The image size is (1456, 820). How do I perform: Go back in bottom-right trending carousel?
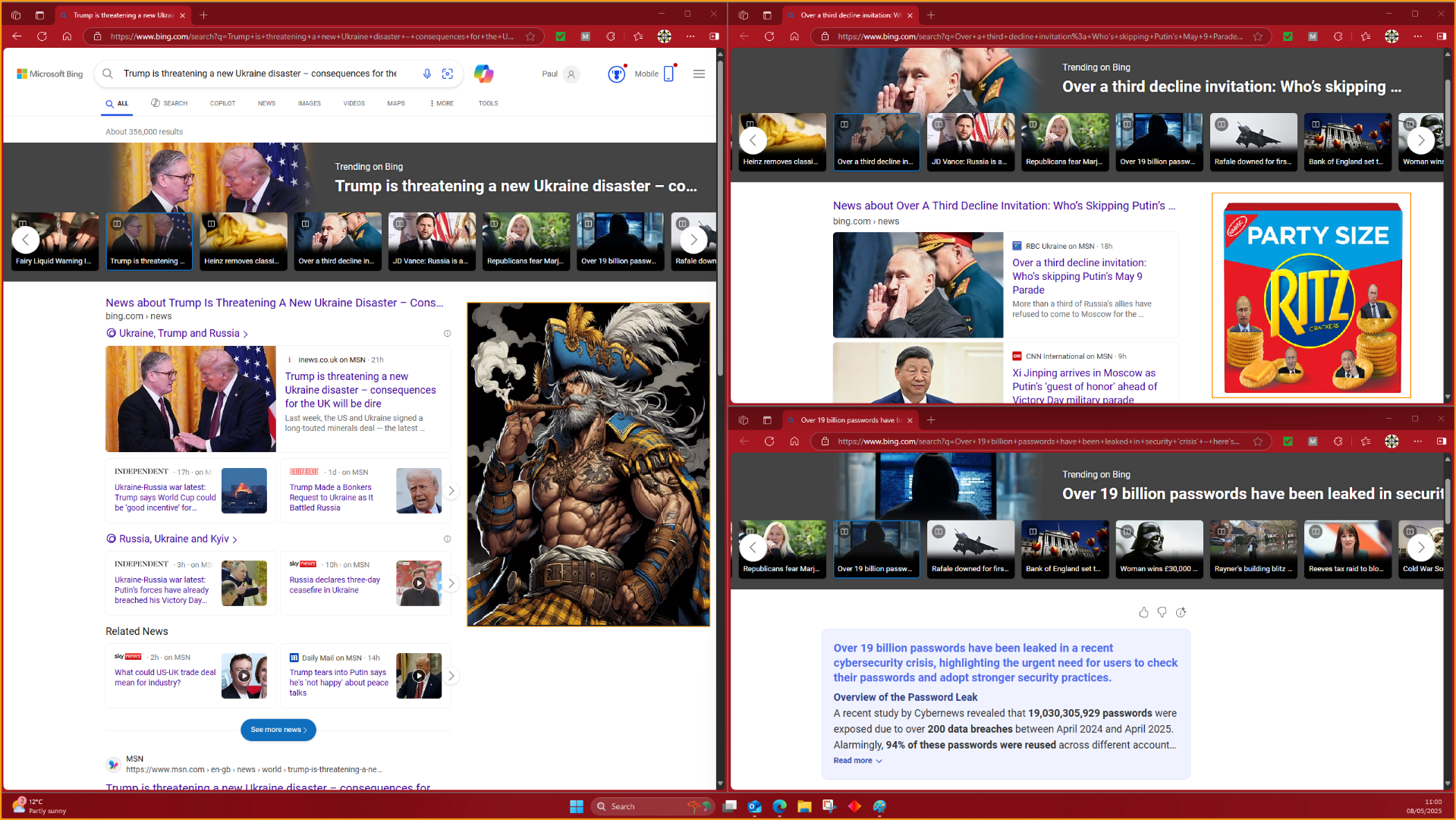[753, 547]
